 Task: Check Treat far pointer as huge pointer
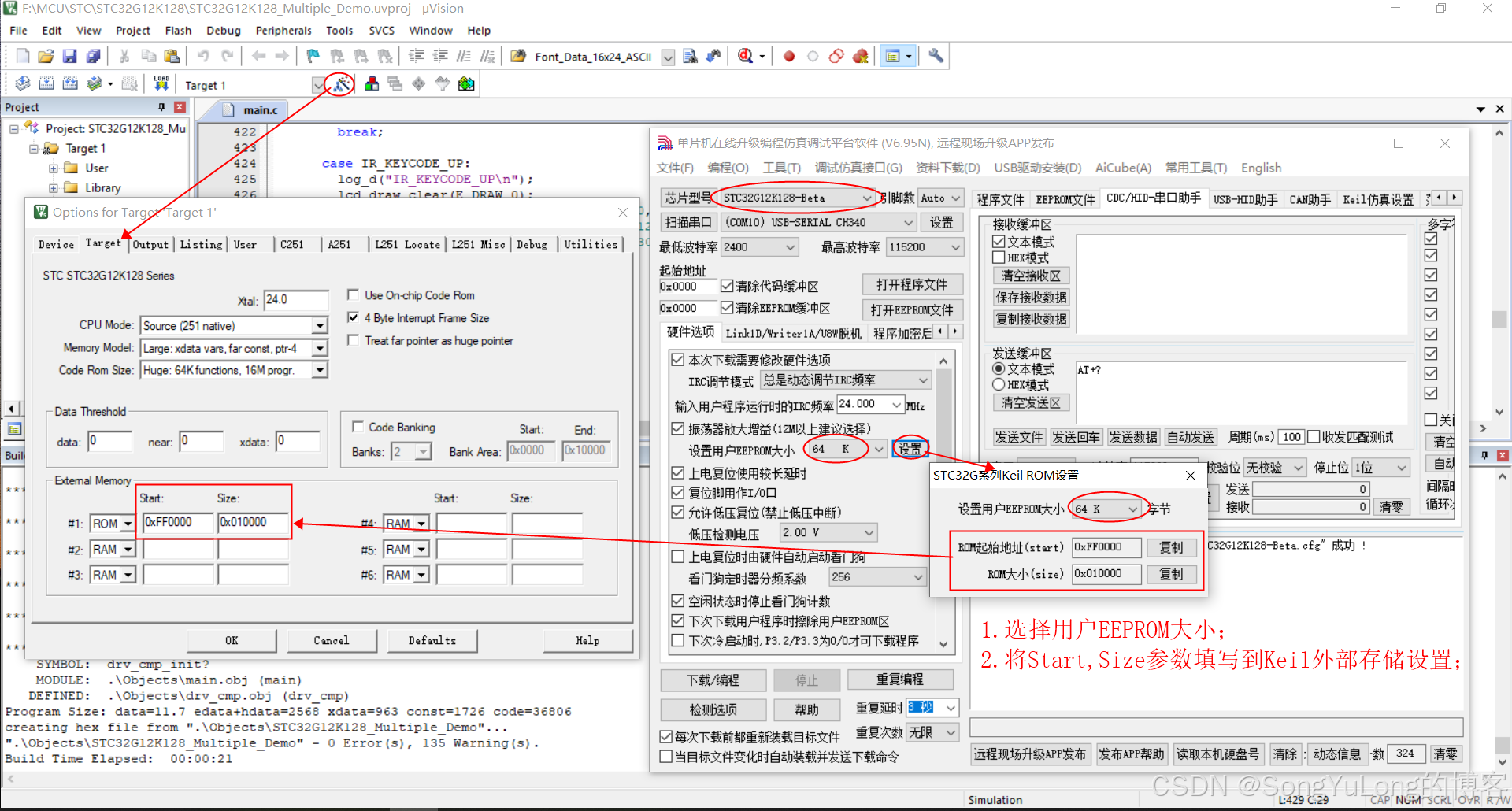pos(353,340)
